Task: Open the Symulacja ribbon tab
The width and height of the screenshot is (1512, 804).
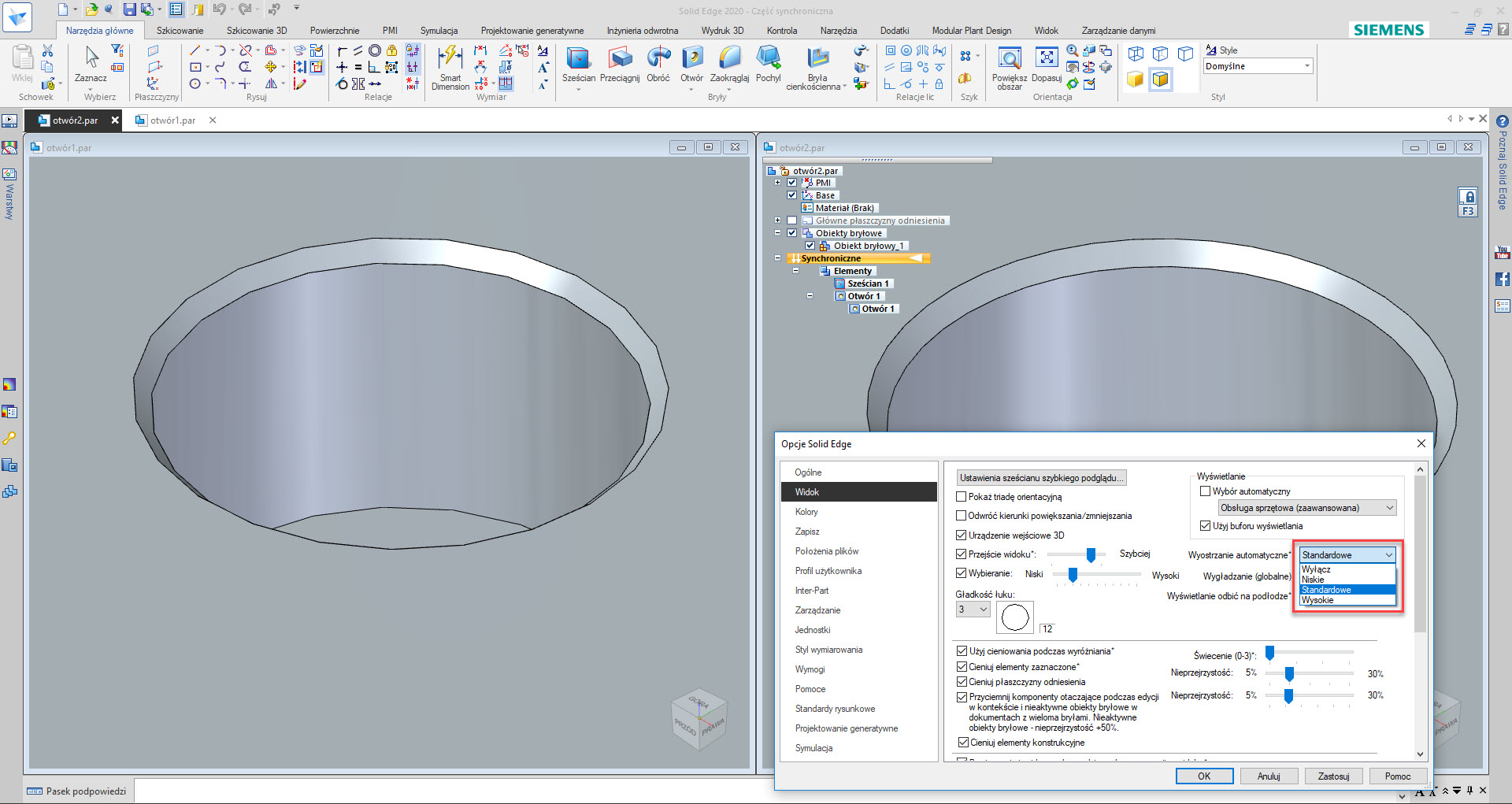Action: point(439,31)
